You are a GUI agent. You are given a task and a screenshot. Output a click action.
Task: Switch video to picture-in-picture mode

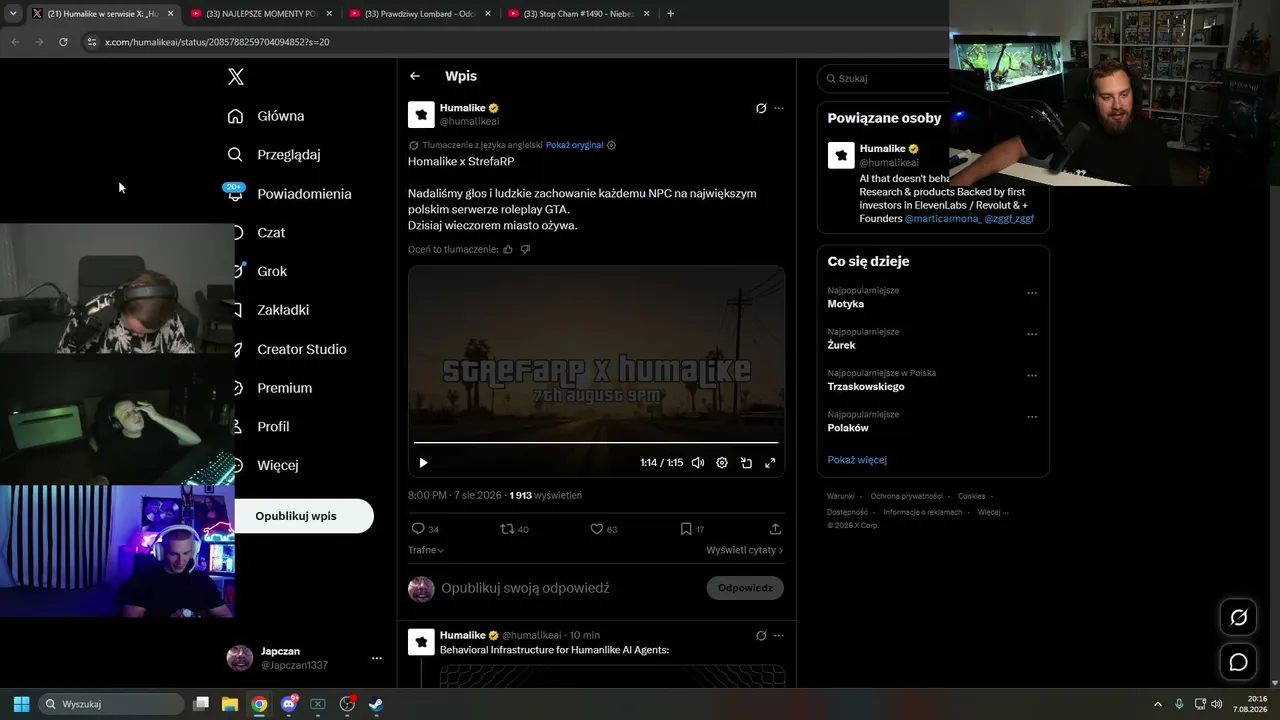pyautogui.click(x=746, y=463)
